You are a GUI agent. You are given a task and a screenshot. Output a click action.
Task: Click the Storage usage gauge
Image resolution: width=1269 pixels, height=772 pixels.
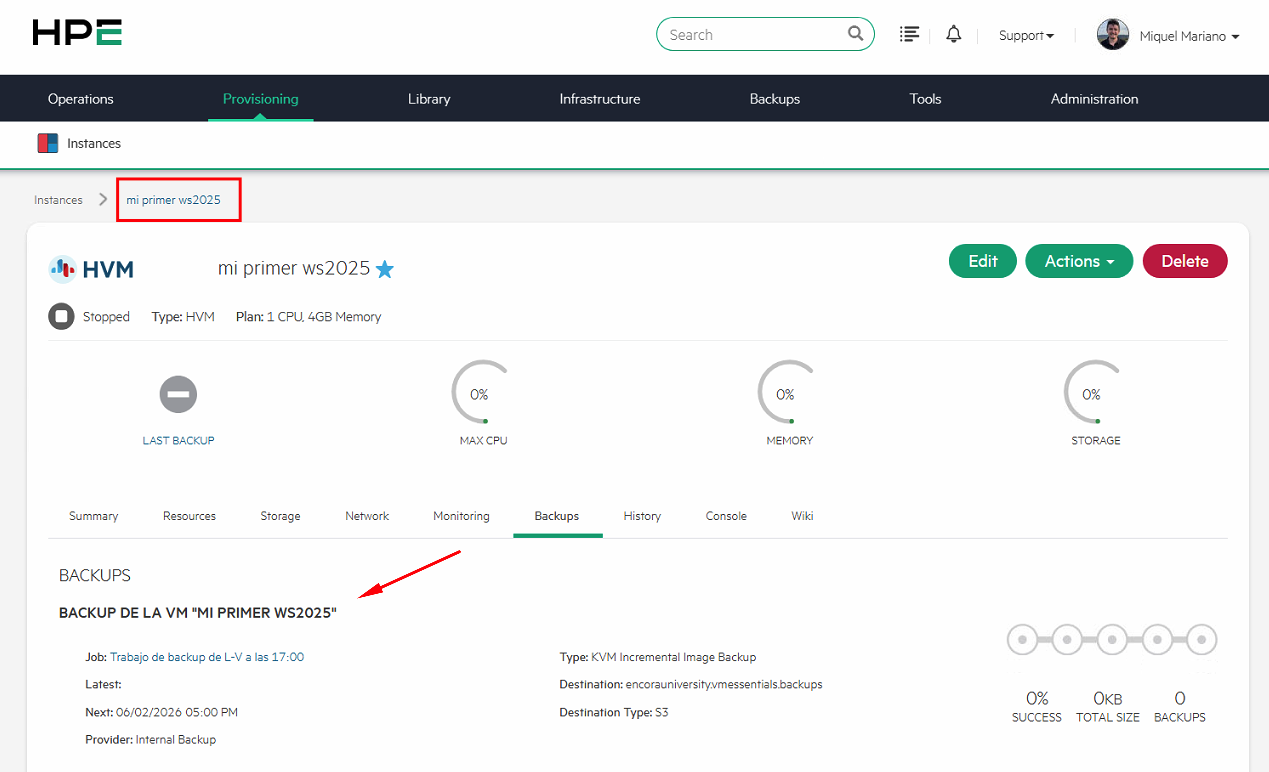pos(1091,394)
